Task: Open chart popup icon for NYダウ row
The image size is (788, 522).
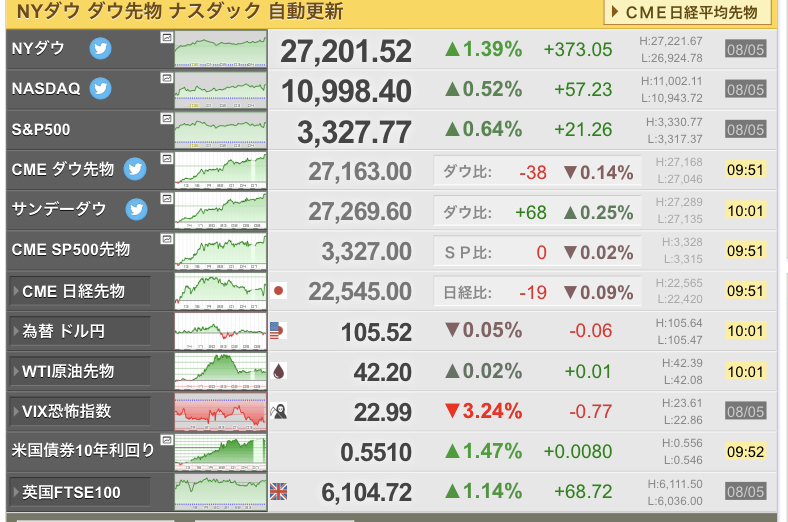Action: pyautogui.click(x=167, y=38)
